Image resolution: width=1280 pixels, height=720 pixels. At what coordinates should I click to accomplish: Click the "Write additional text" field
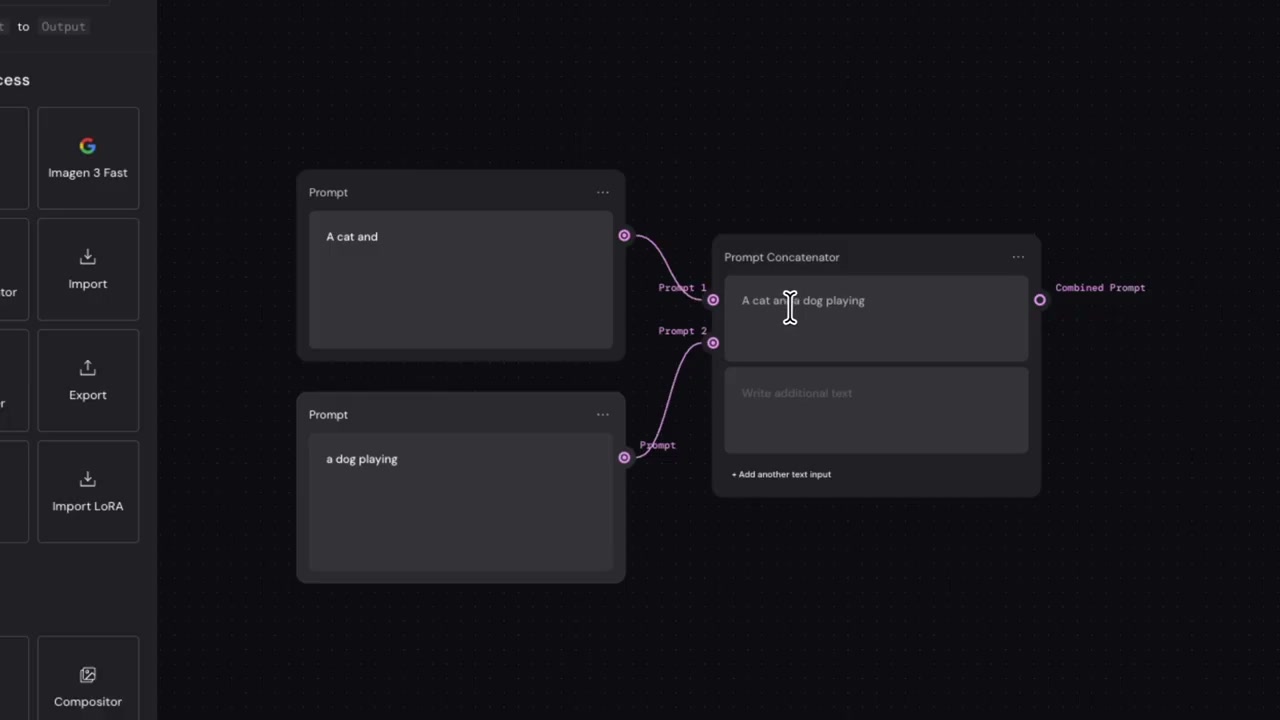876,410
